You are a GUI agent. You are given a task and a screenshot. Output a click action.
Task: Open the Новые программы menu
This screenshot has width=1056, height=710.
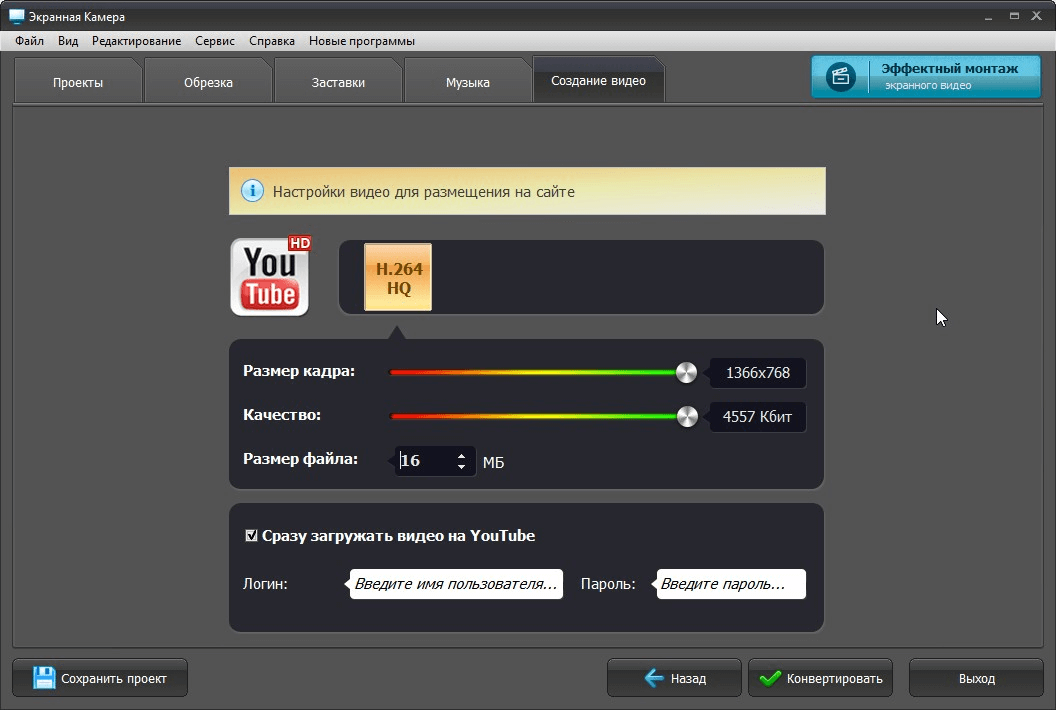[362, 41]
